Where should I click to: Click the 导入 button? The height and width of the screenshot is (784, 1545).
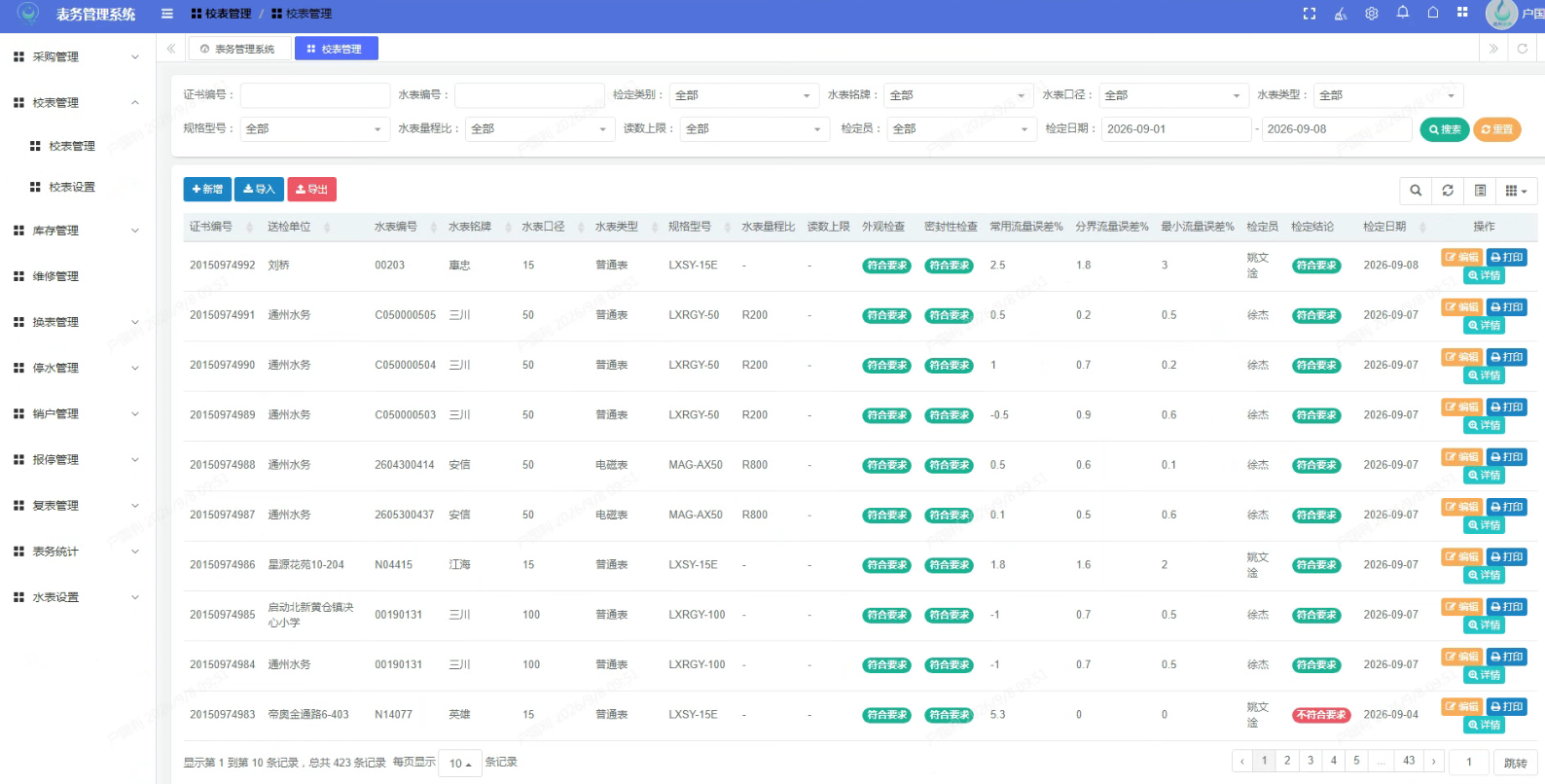tap(259, 190)
